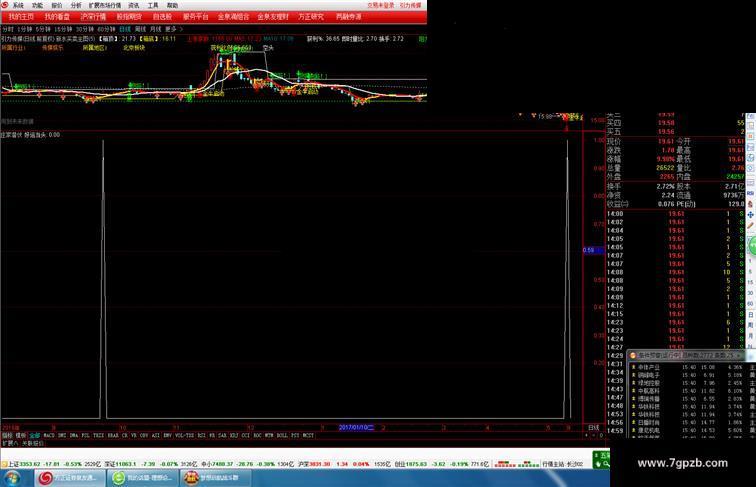This screenshot has height=487, width=756.
Task: Click the 交易未登录 link
Action: [380, 5]
